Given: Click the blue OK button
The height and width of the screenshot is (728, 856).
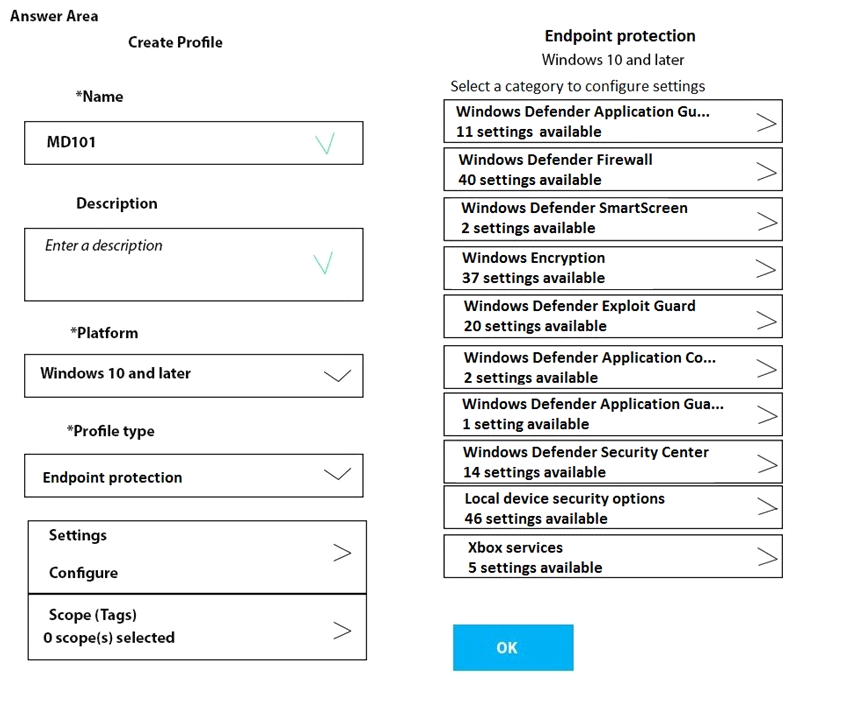Looking at the screenshot, I should (x=513, y=648).
